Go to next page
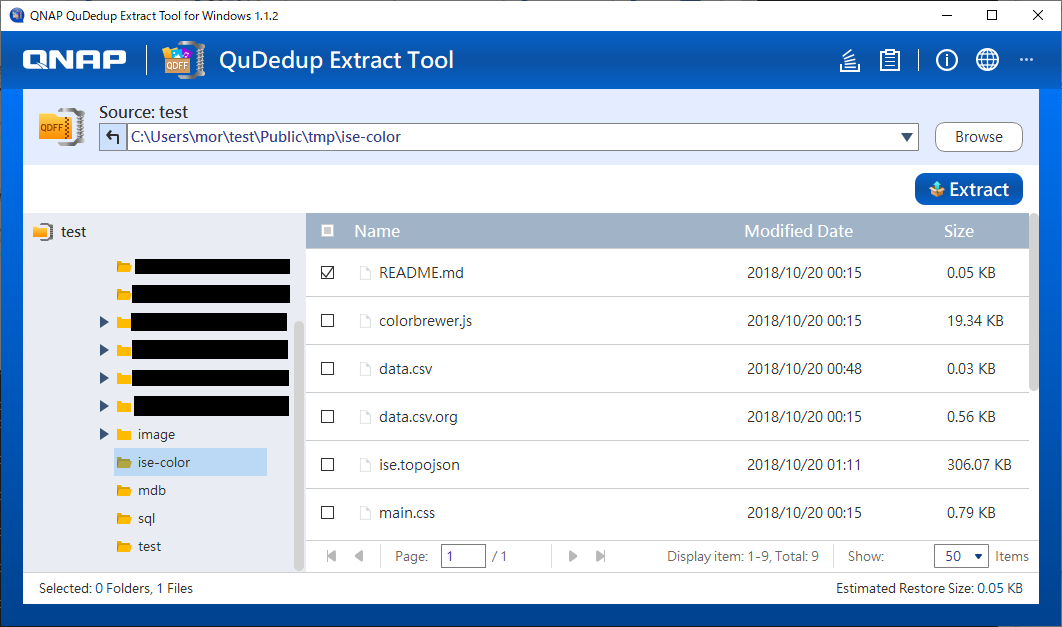 coord(573,556)
